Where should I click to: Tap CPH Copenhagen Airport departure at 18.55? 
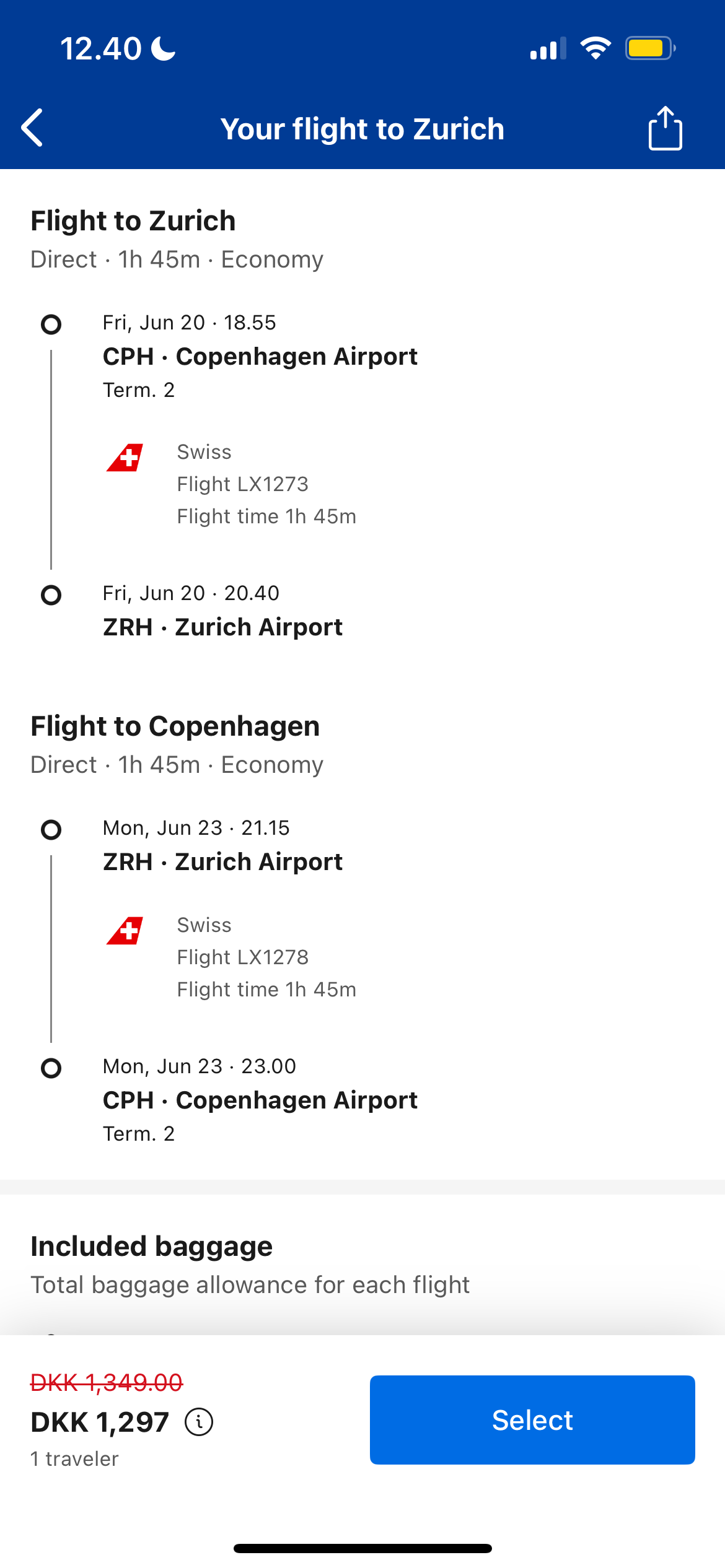pos(260,357)
